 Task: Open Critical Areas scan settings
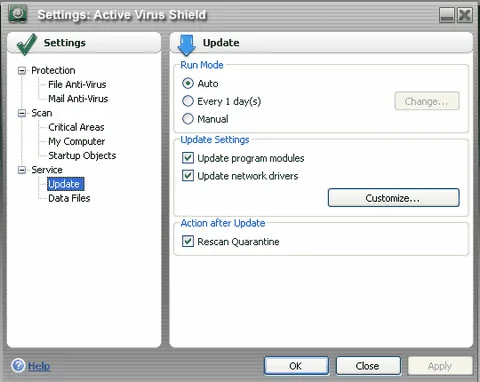[x=76, y=127]
